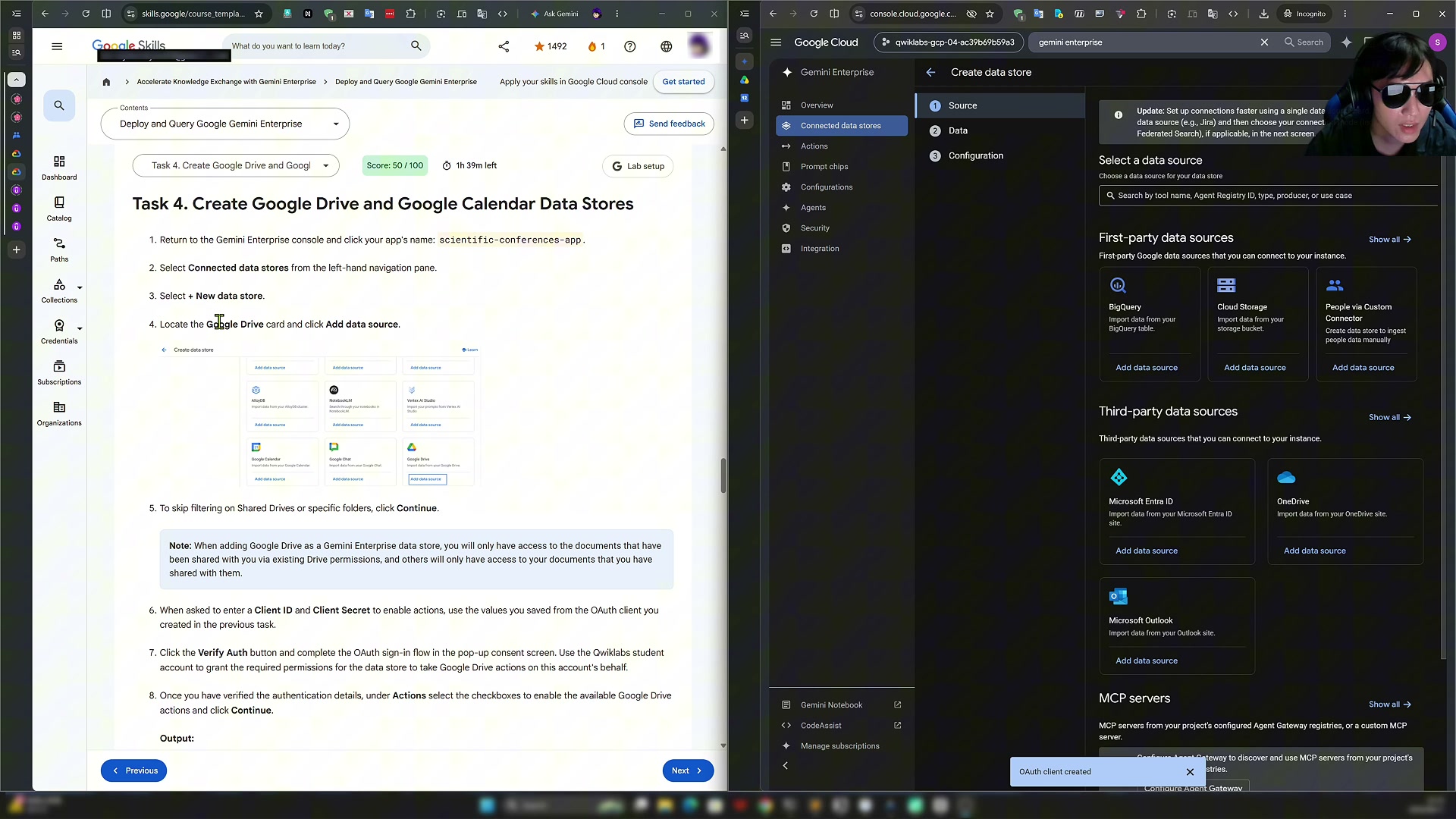Screen dimensions: 1456x819
Task: Open Subscriptions in Skills sidebar
Action: 59,372
